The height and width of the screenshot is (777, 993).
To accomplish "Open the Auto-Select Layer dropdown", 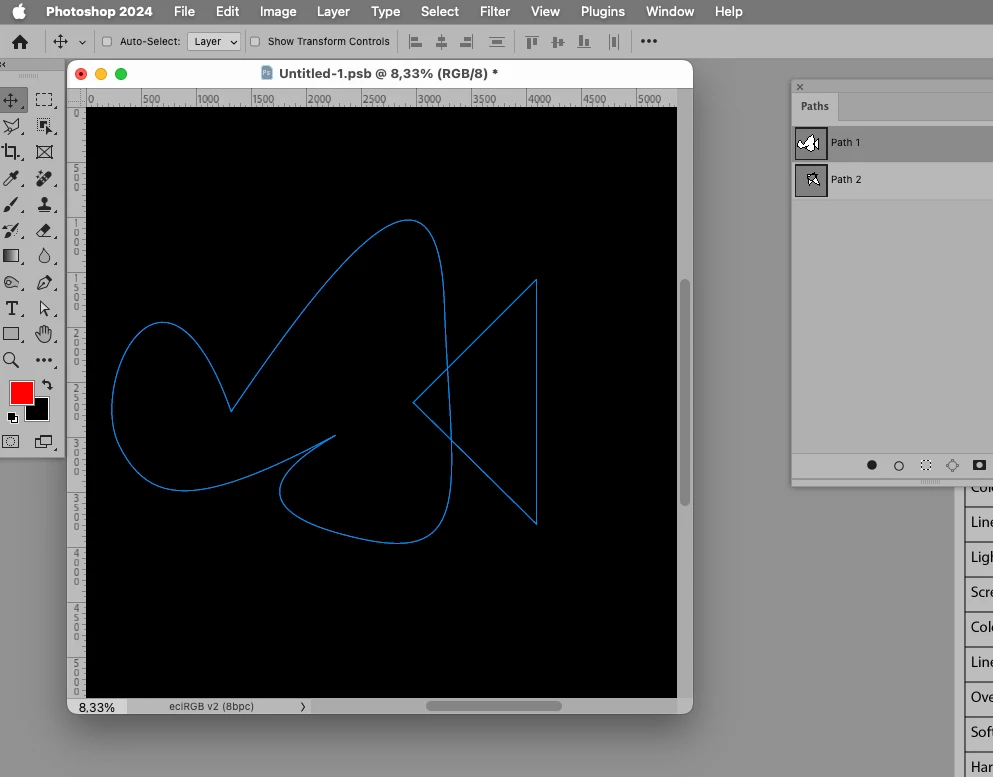I will [214, 41].
